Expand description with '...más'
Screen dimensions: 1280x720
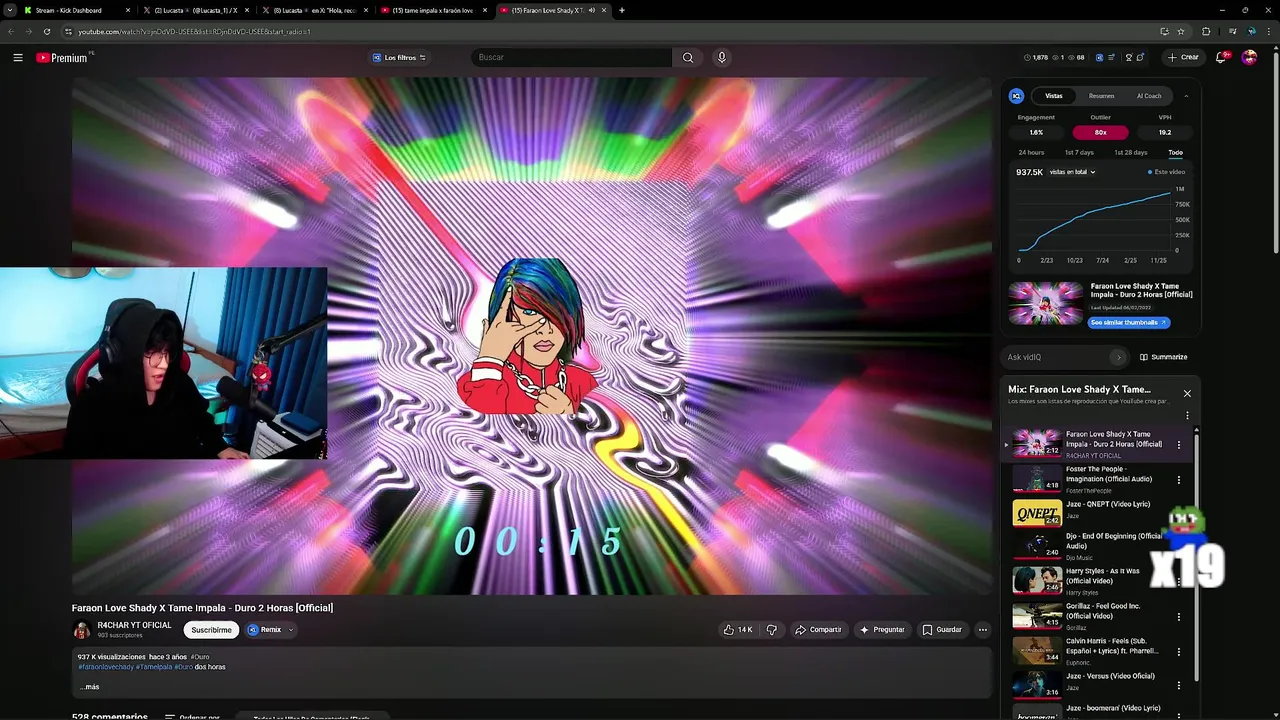click(x=89, y=687)
